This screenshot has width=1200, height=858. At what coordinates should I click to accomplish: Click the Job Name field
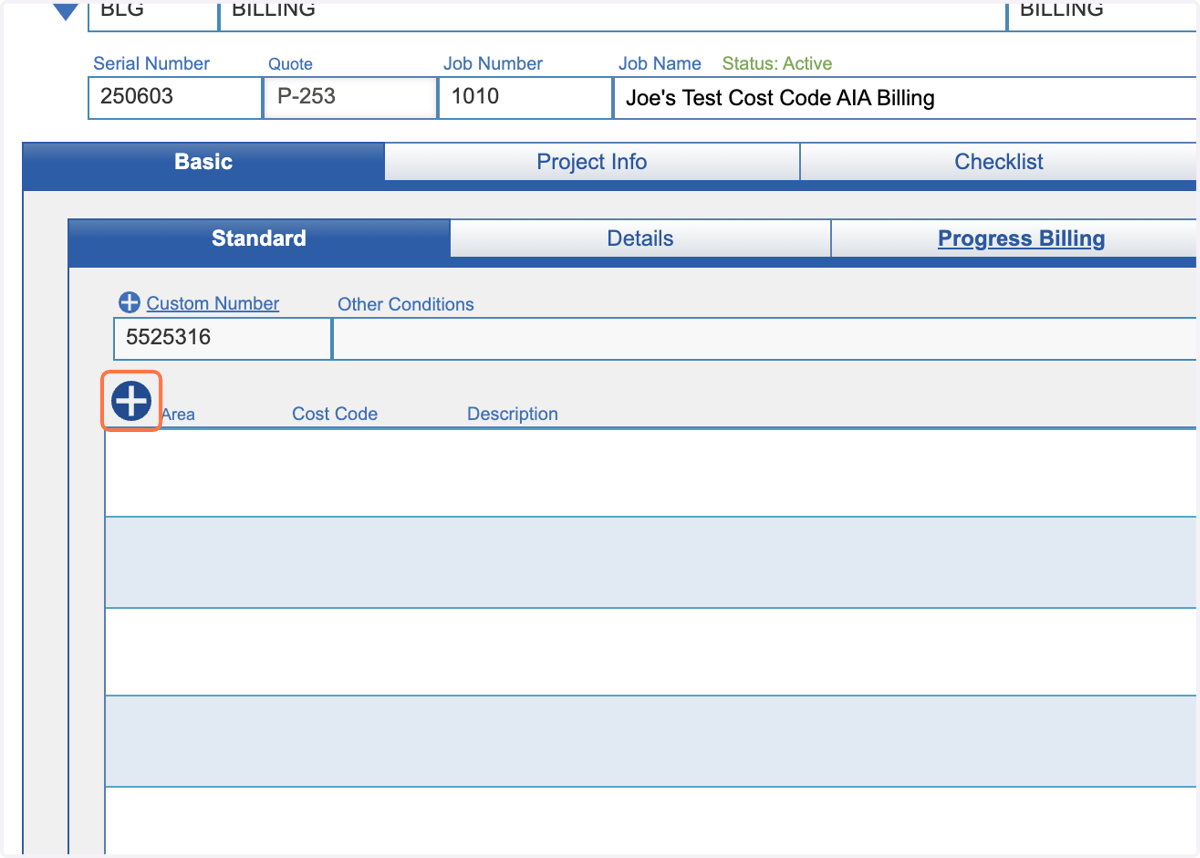coord(905,98)
